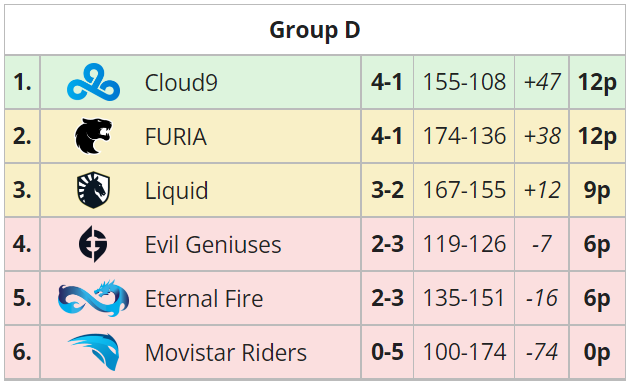The image size is (630, 384).
Task: Click the Cloud9 team logo
Action: 93,82
